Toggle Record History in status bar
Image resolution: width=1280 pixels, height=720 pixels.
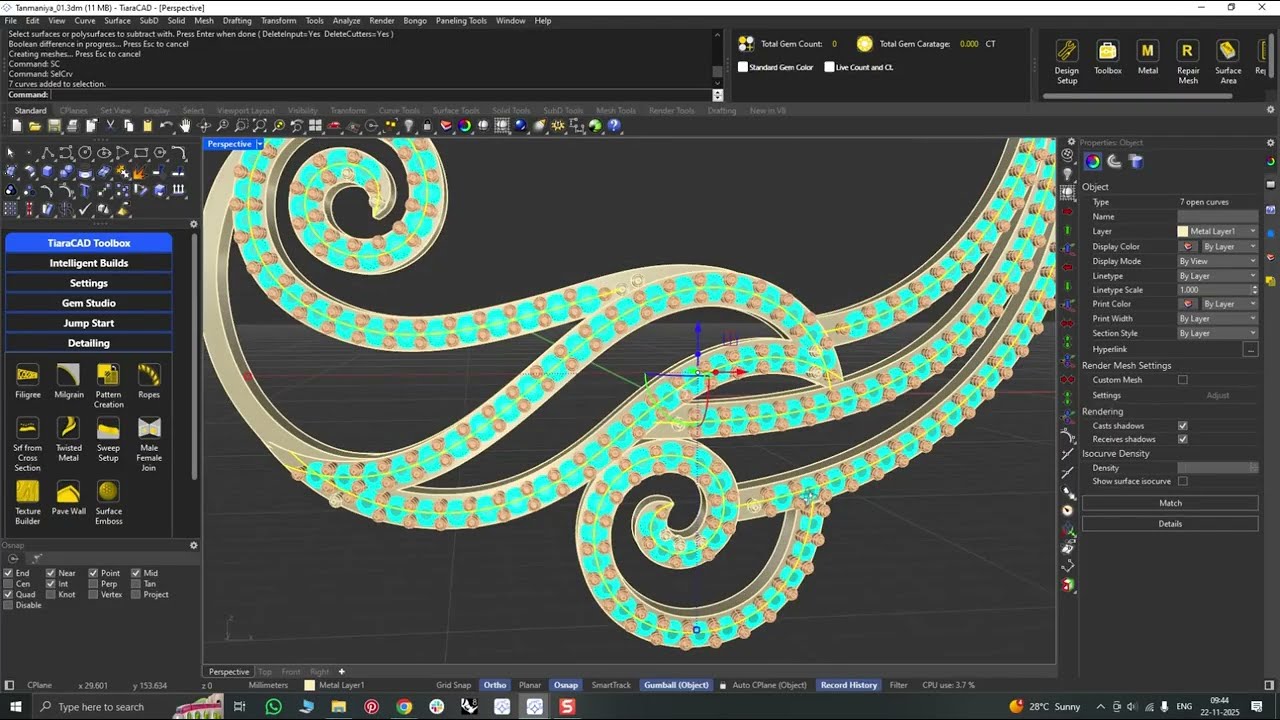(x=849, y=685)
